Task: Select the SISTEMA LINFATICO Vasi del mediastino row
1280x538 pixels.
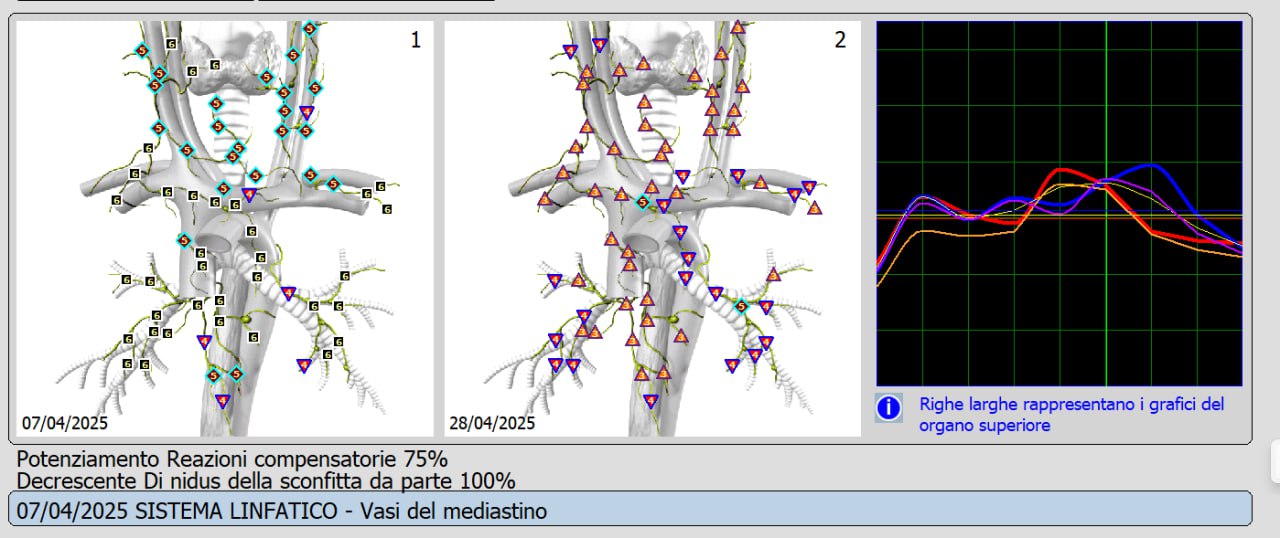Action: tap(630, 509)
